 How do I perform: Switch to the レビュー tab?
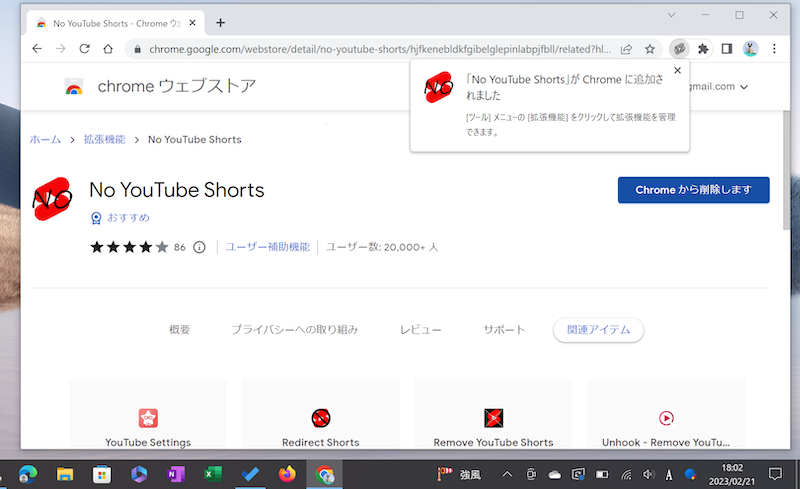point(420,330)
